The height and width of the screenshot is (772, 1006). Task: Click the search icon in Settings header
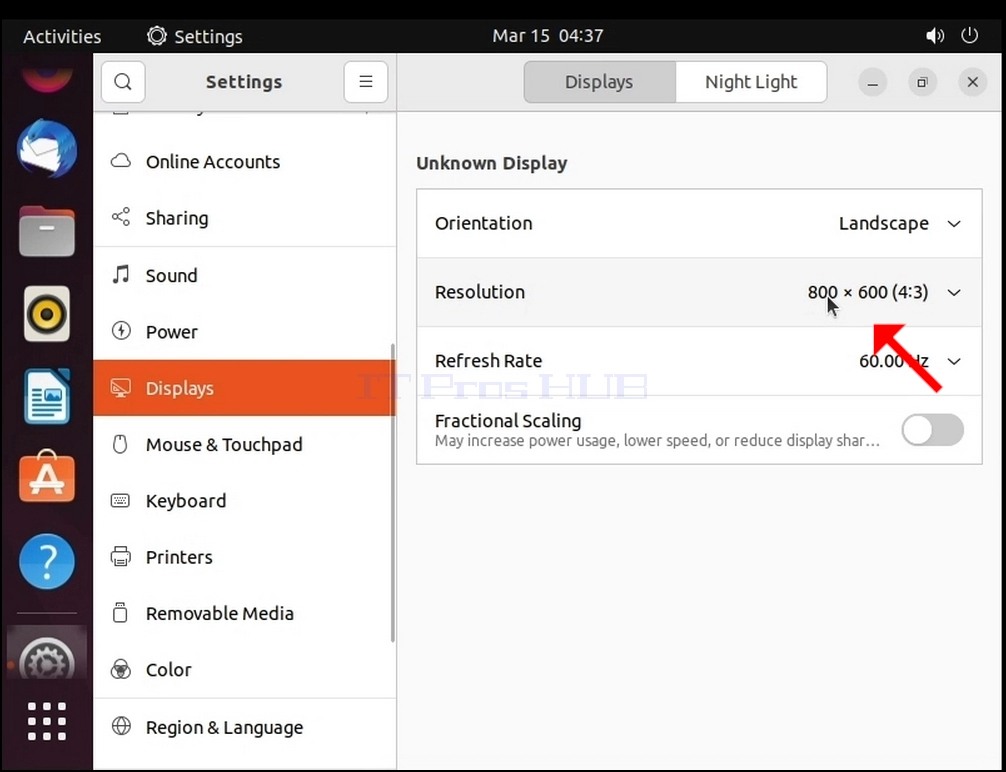tap(123, 82)
